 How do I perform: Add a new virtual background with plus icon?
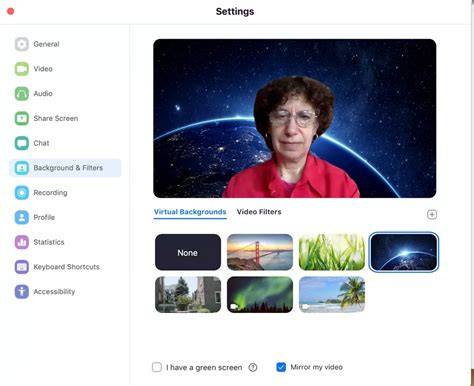tap(432, 214)
